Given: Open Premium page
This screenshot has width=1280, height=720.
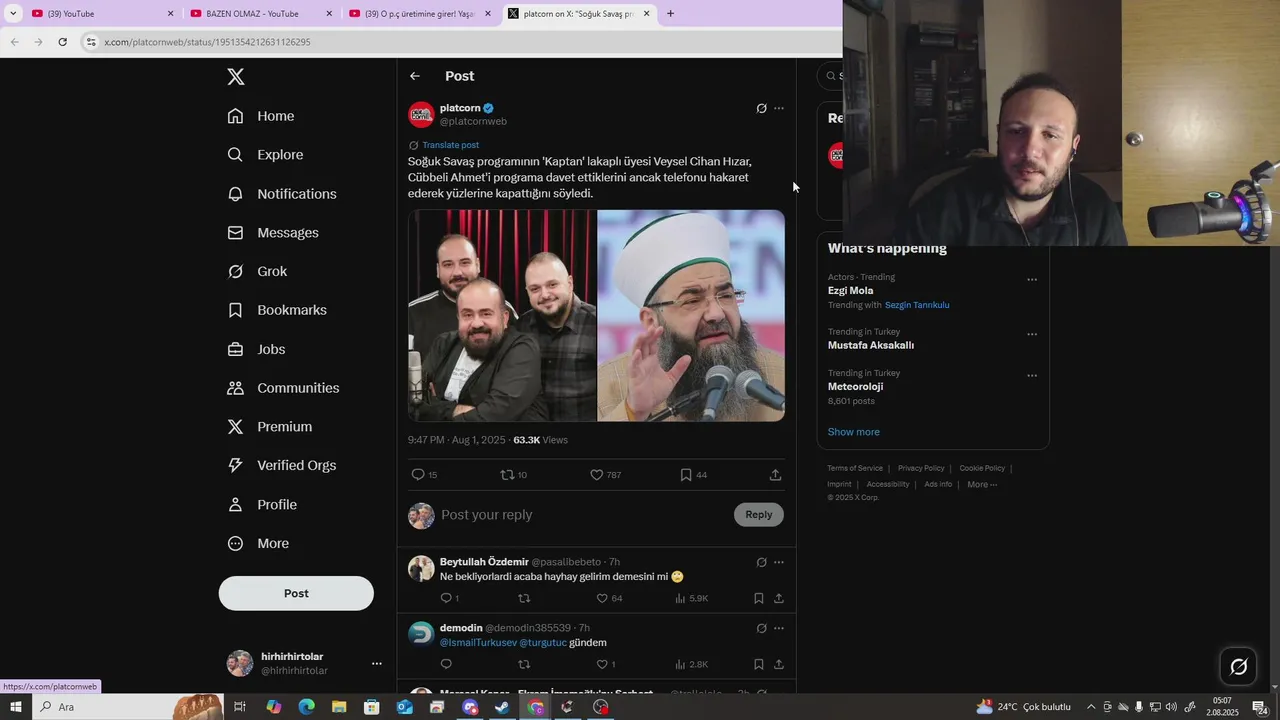Looking at the screenshot, I should 270,427.
